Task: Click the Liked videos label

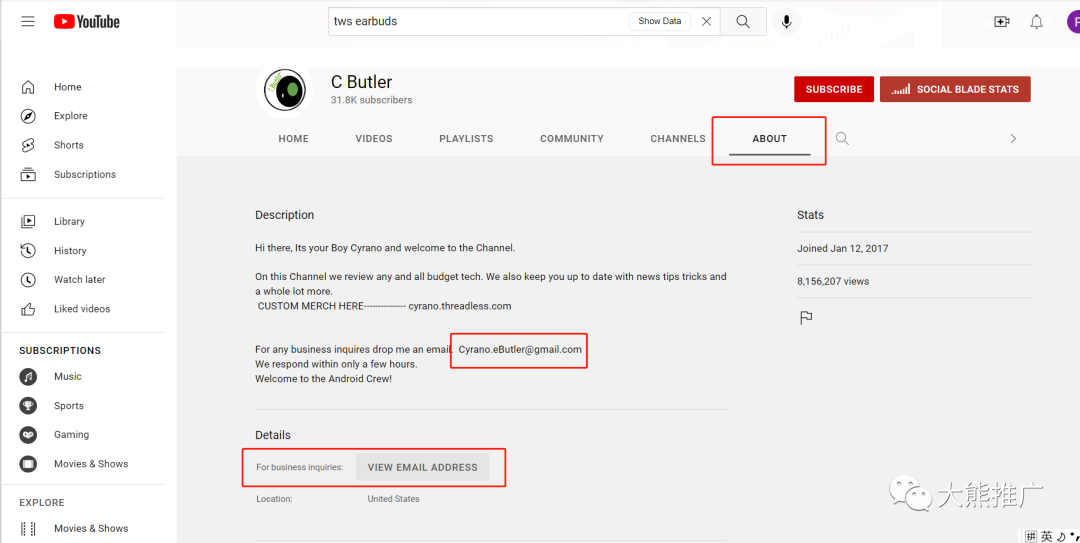Action: pyautogui.click(x=82, y=309)
